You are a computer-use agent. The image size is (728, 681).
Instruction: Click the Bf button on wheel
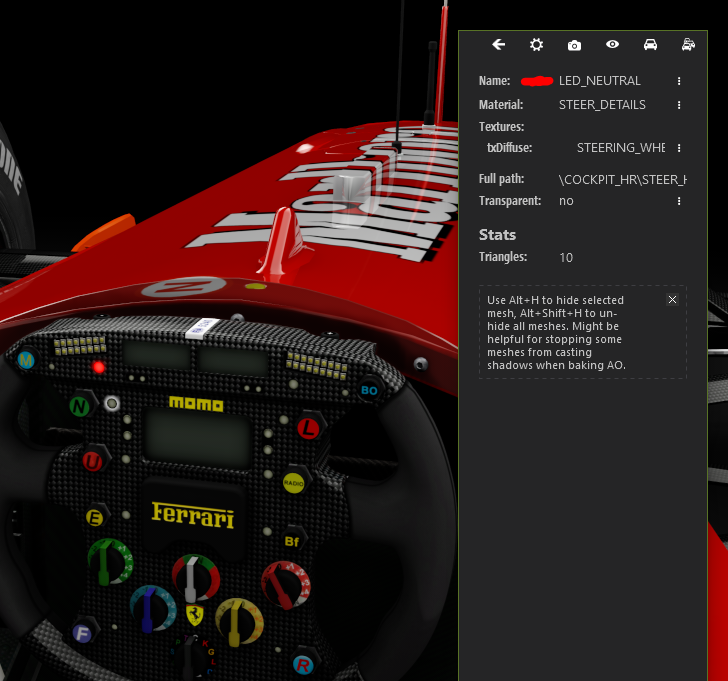[x=292, y=541]
